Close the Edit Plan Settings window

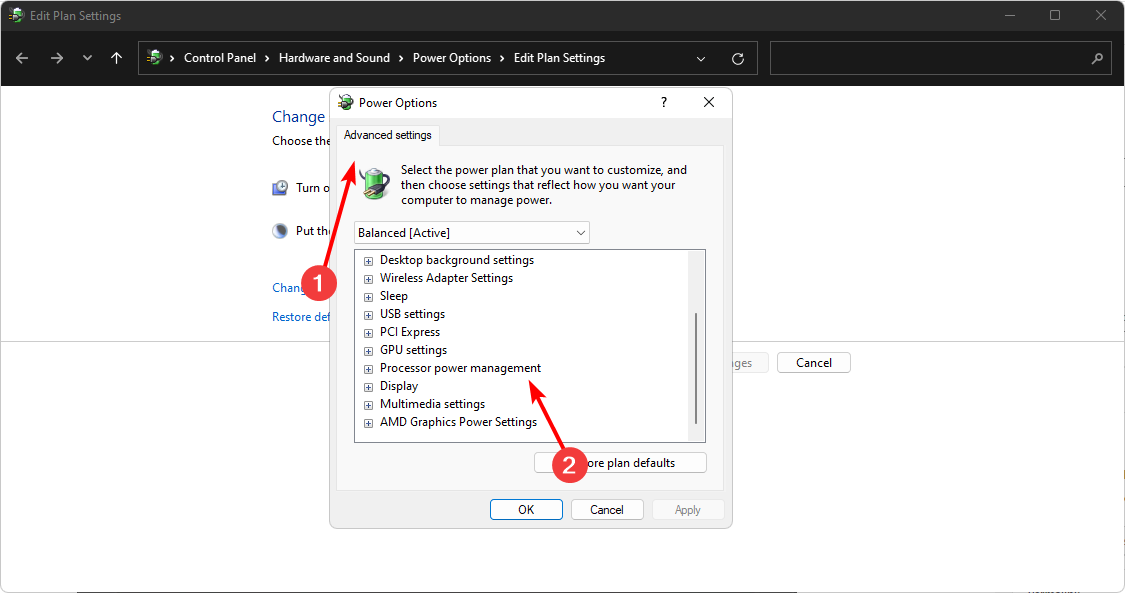click(x=1101, y=15)
